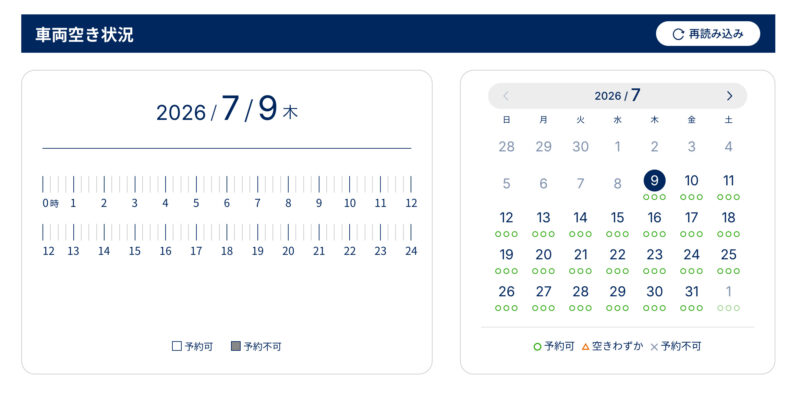Click the 再読み込み reload button
The width and height of the screenshot is (800, 396).
[708, 34]
